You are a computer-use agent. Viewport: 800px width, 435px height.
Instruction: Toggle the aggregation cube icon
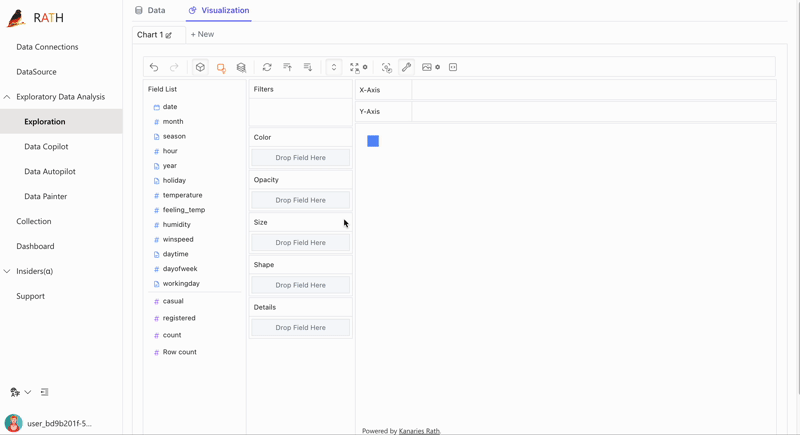(200, 67)
